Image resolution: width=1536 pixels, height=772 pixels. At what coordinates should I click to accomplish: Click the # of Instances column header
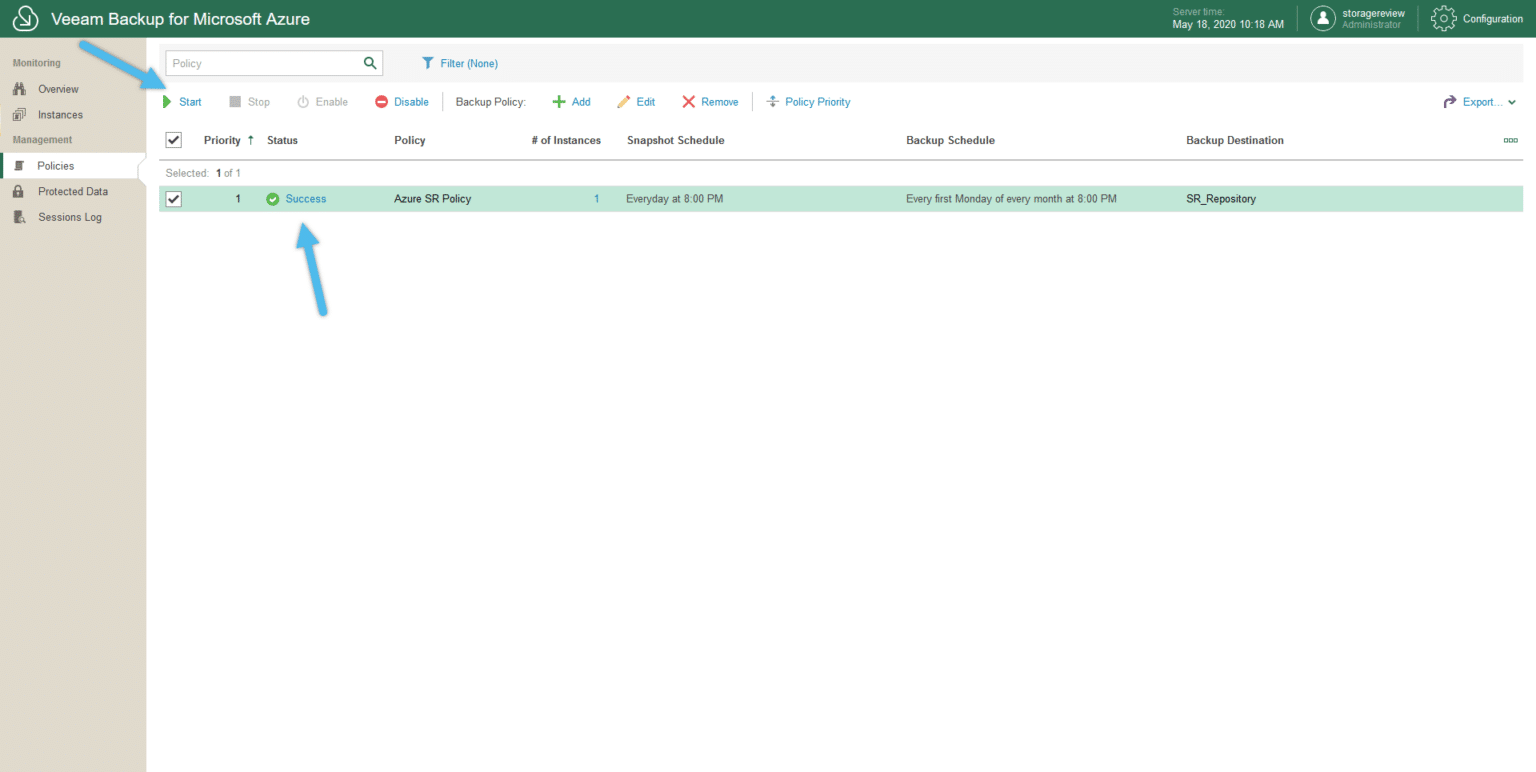pos(566,140)
